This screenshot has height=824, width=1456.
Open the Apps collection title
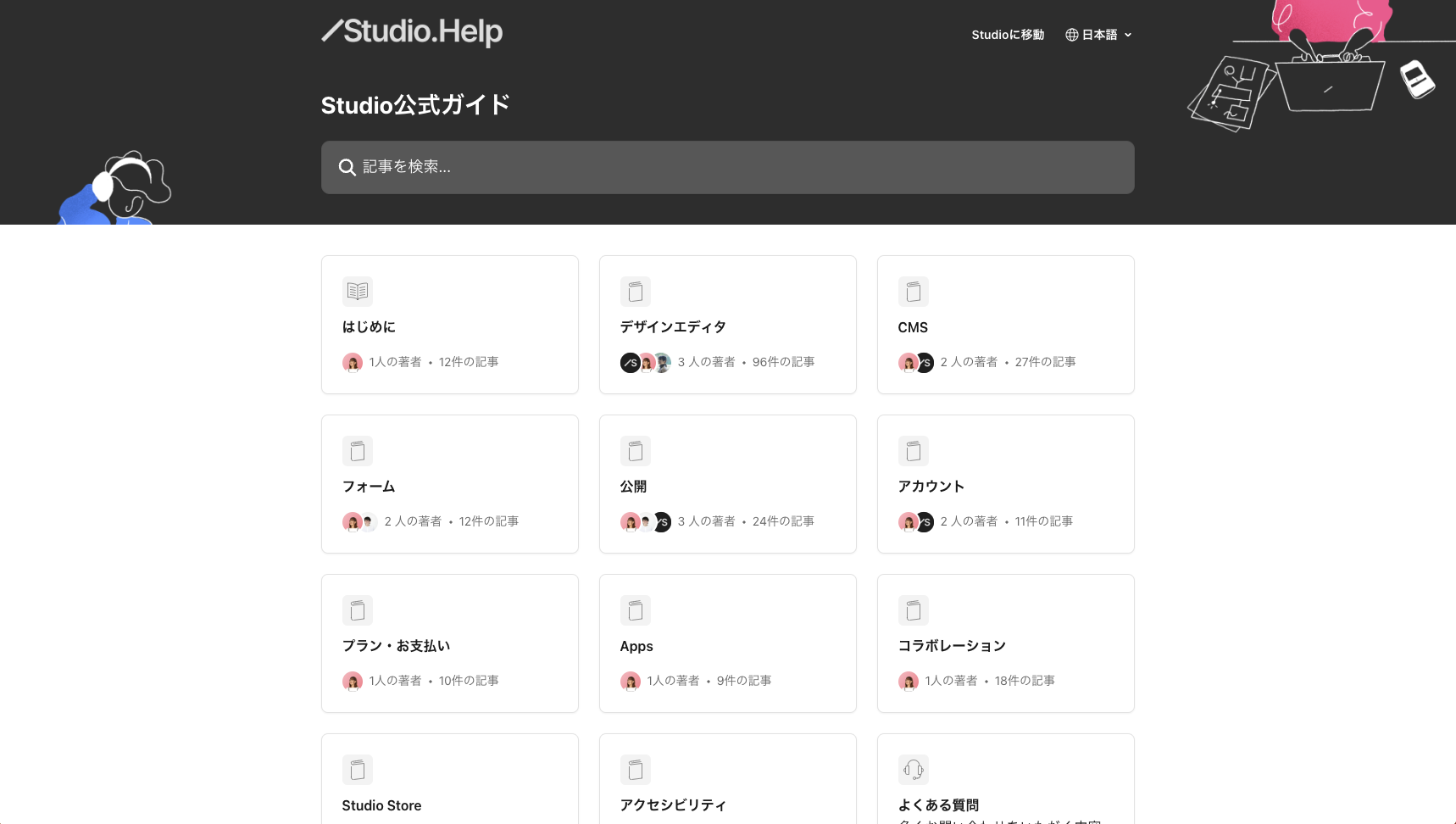[x=636, y=646]
